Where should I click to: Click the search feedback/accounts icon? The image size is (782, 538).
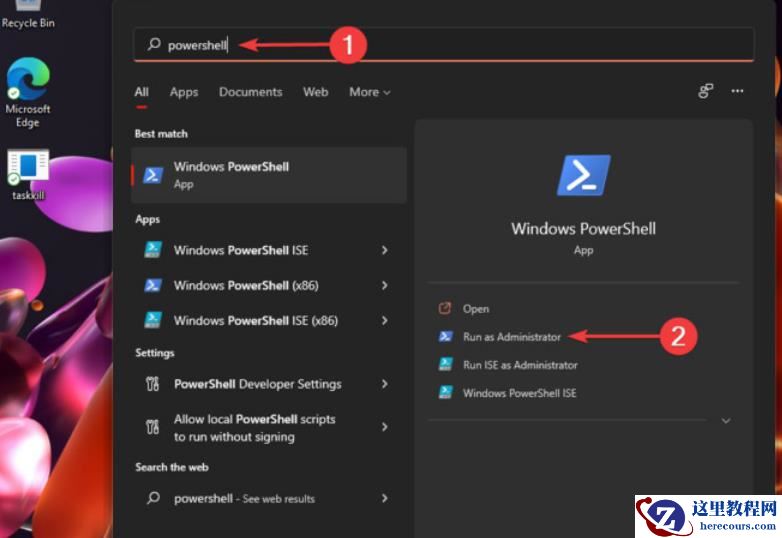[705, 91]
